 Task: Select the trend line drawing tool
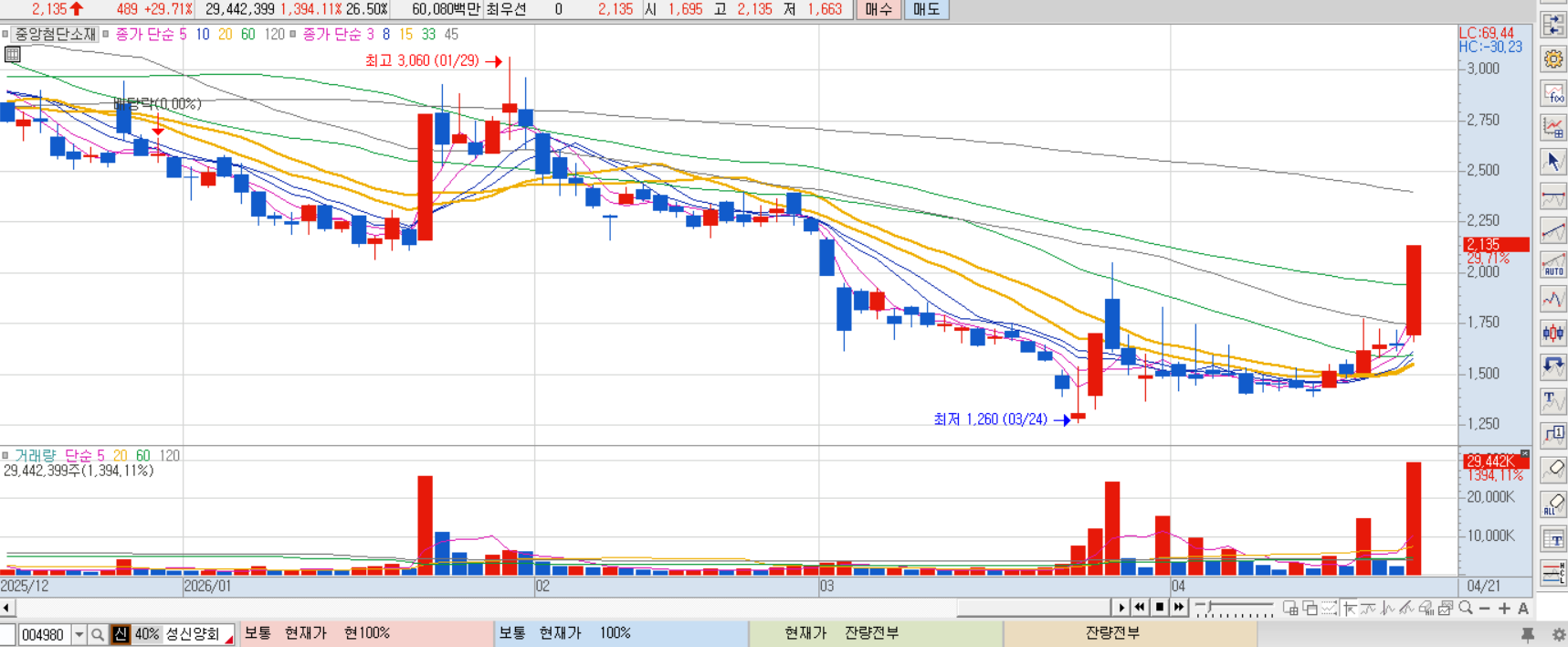coord(1552,230)
